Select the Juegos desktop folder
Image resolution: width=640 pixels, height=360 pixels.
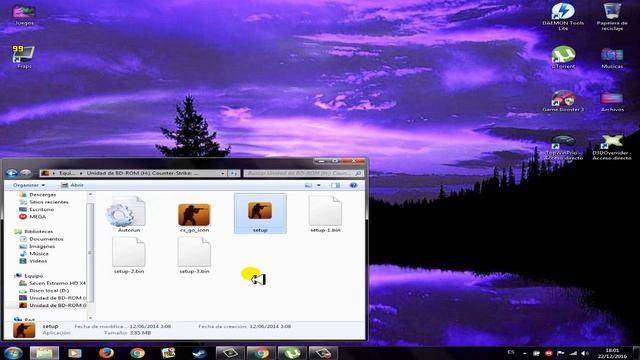pyautogui.click(x=24, y=15)
